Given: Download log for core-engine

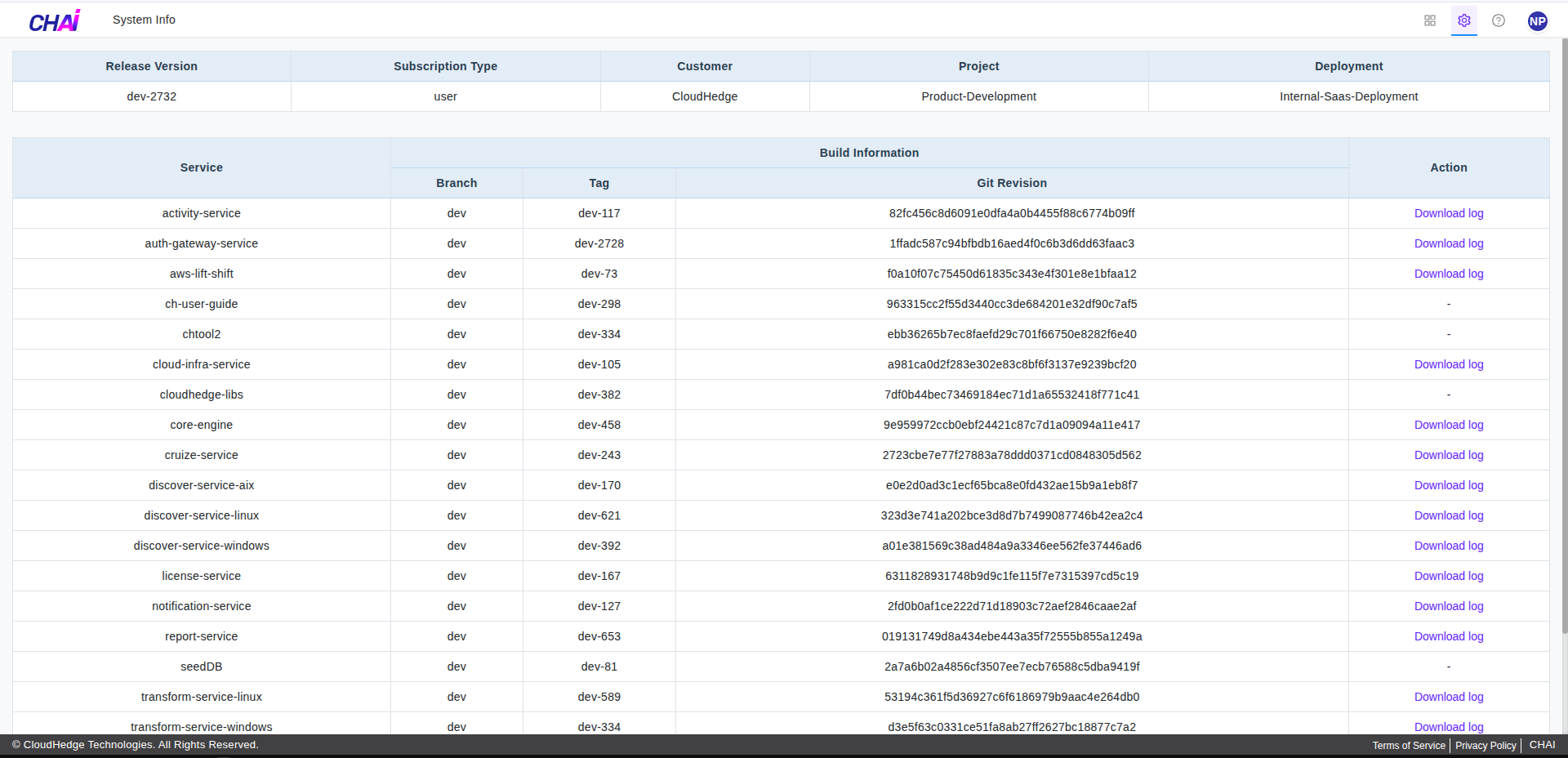Looking at the screenshot, I should [1449, 425].
